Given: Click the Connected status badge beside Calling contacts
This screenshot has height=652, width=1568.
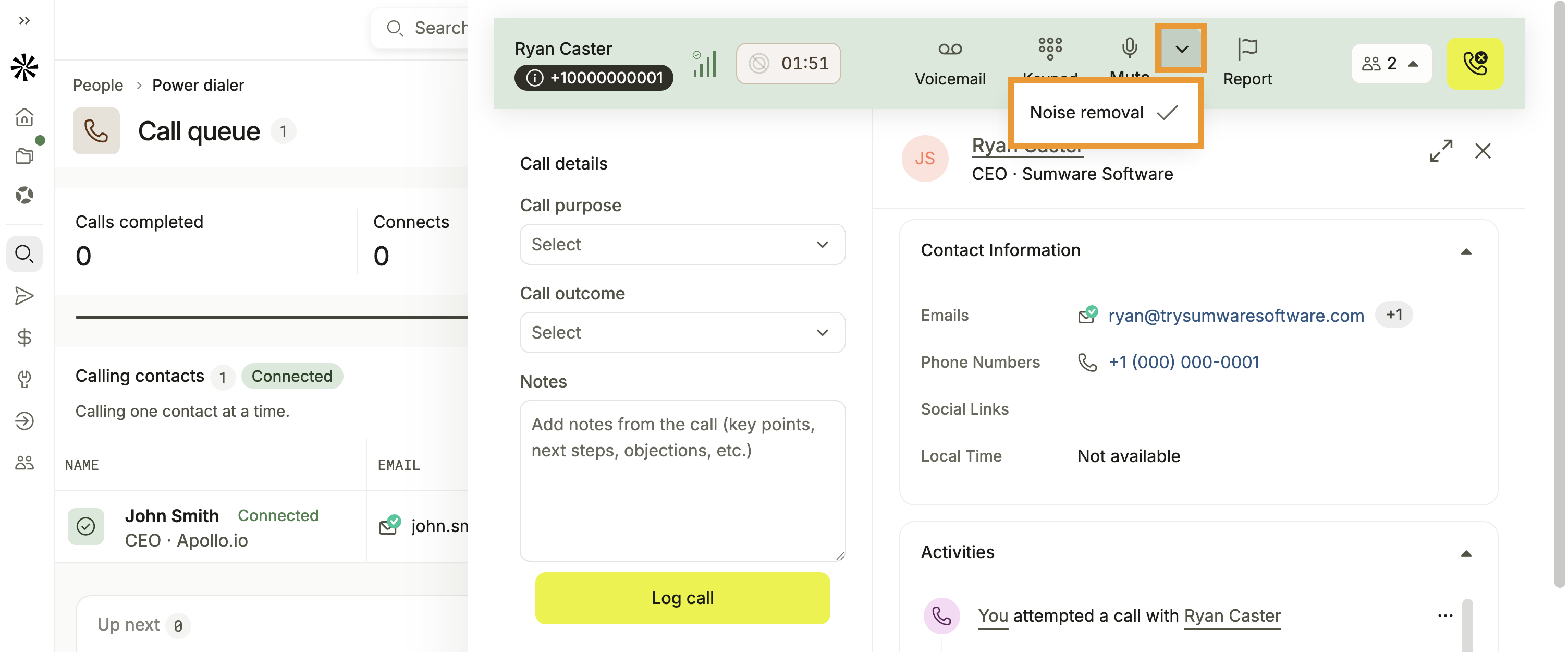Looking at the screenshot, I should tap(292, 377).
